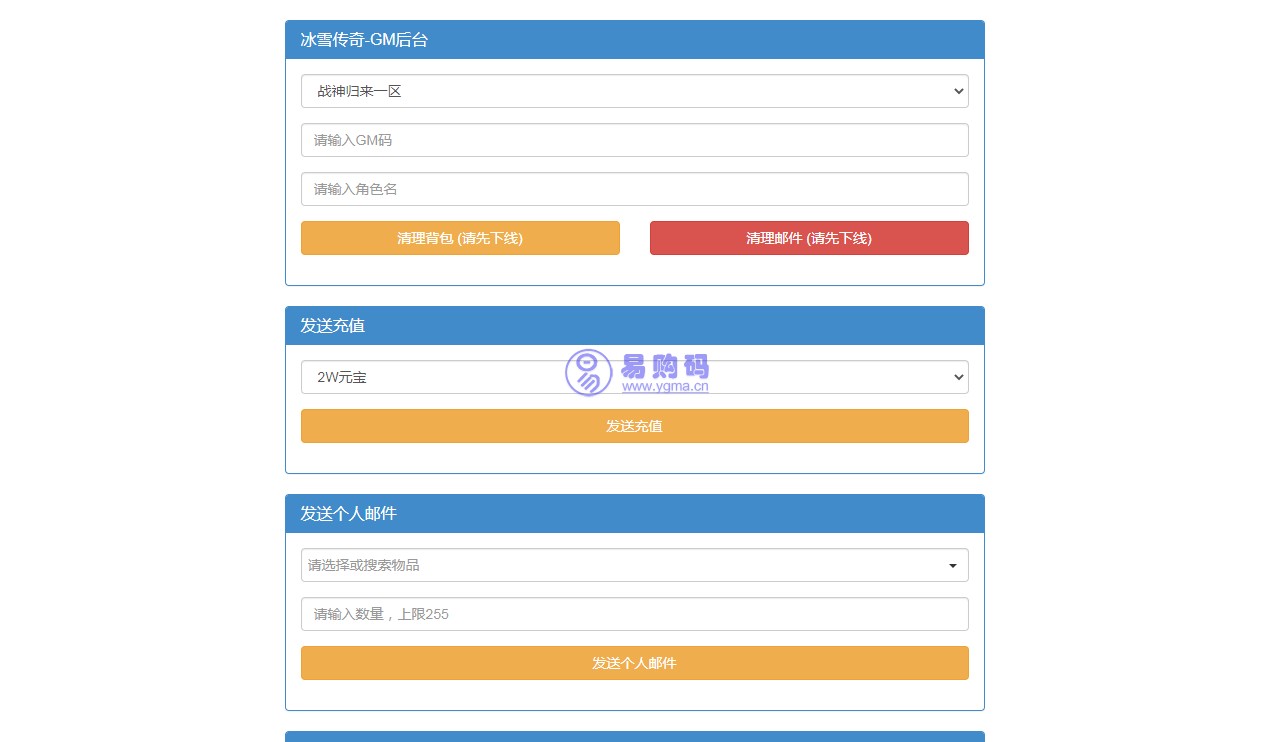Viewport: 1269px width, 742px height.
Task: Click the partially visible bottom panel header
Action: (634, 737)
